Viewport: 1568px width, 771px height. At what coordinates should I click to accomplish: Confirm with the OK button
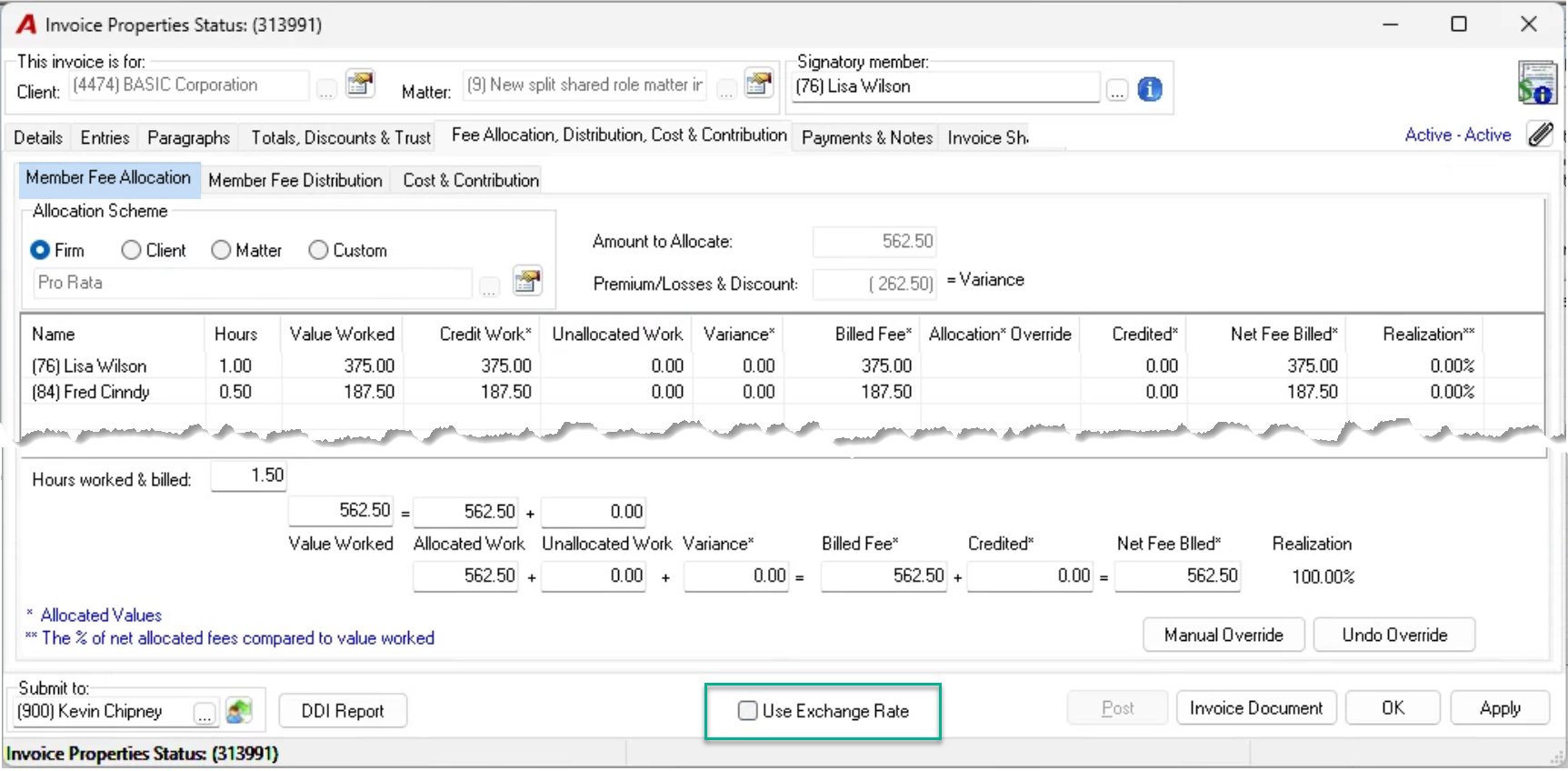(x=1393, y=708)
